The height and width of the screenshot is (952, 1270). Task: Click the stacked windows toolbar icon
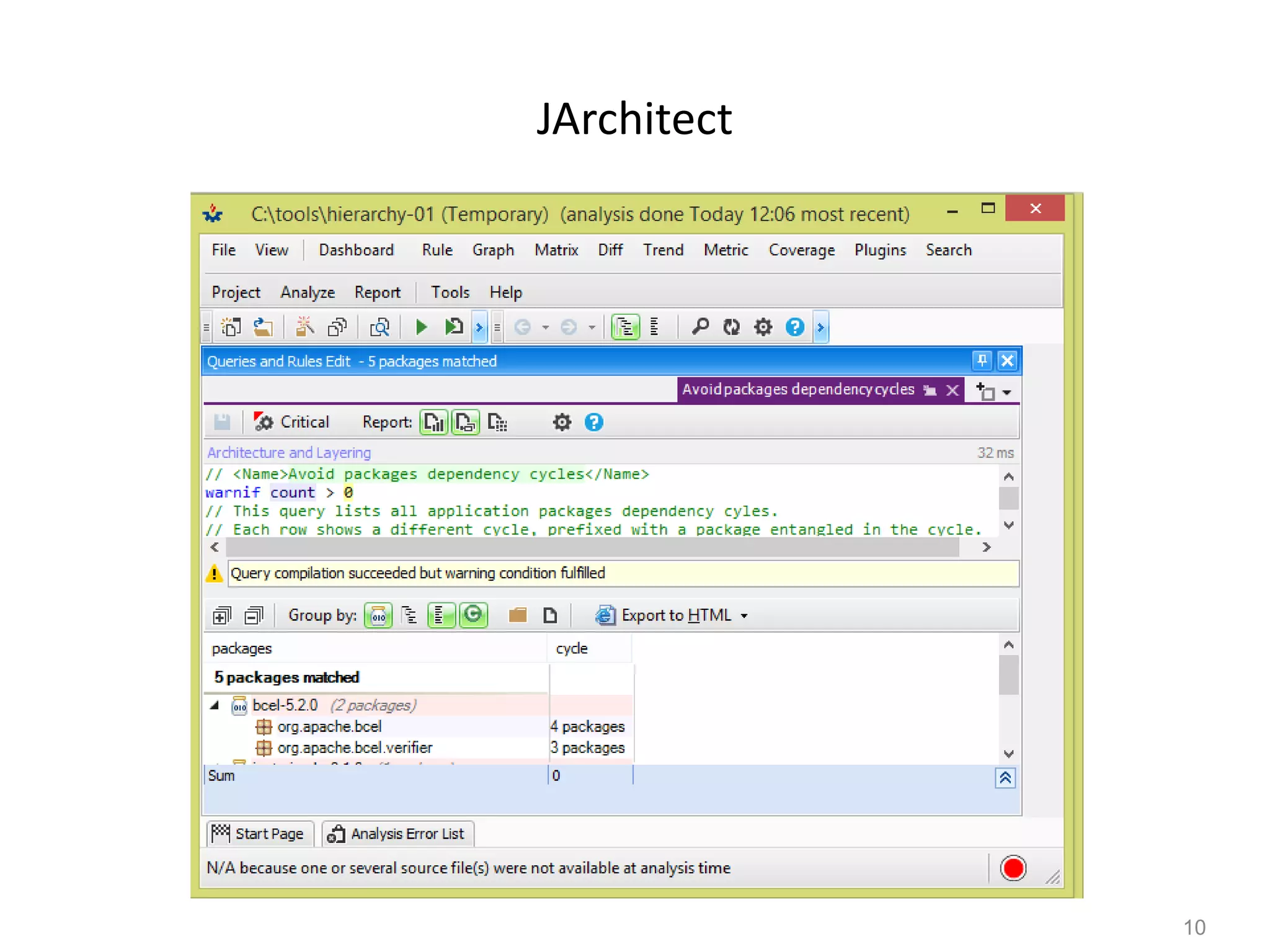pos(337,327)
